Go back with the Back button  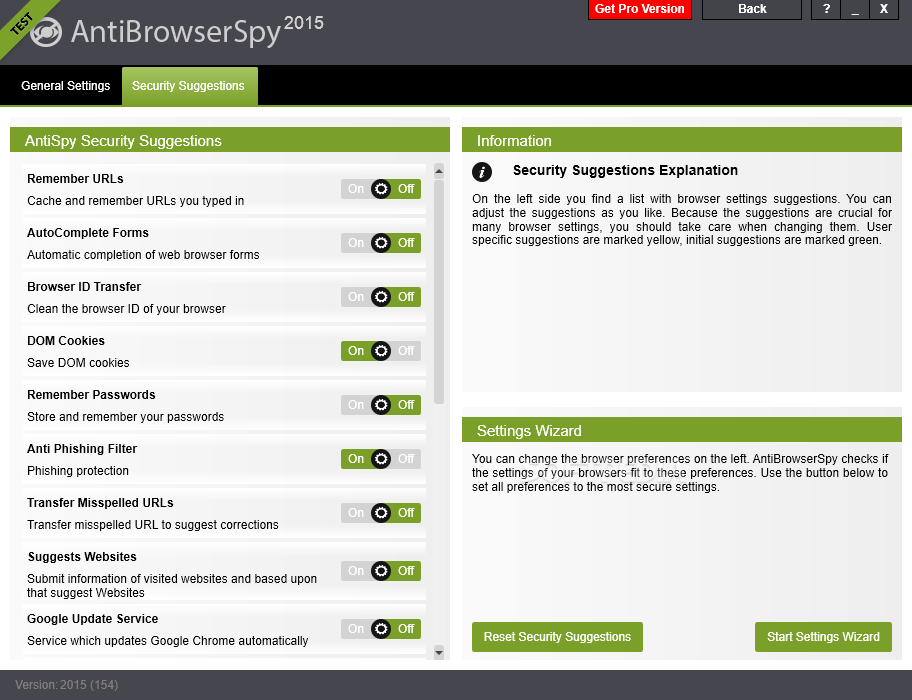pos(751,9)
